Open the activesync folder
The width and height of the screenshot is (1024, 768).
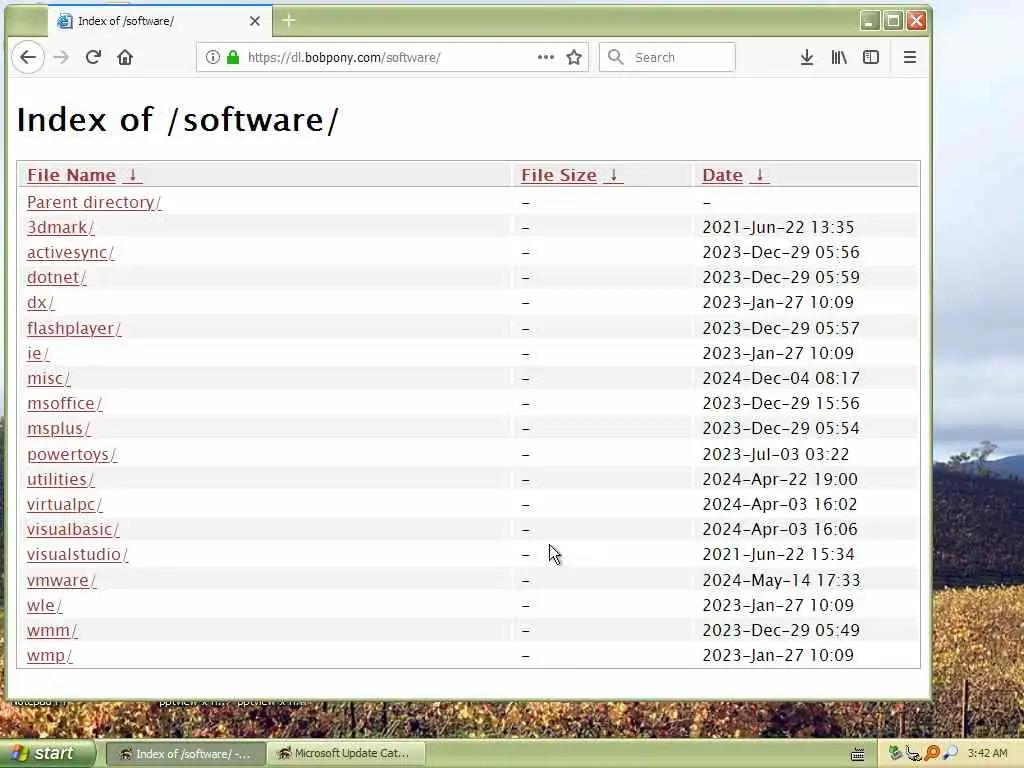pos(71,252)
